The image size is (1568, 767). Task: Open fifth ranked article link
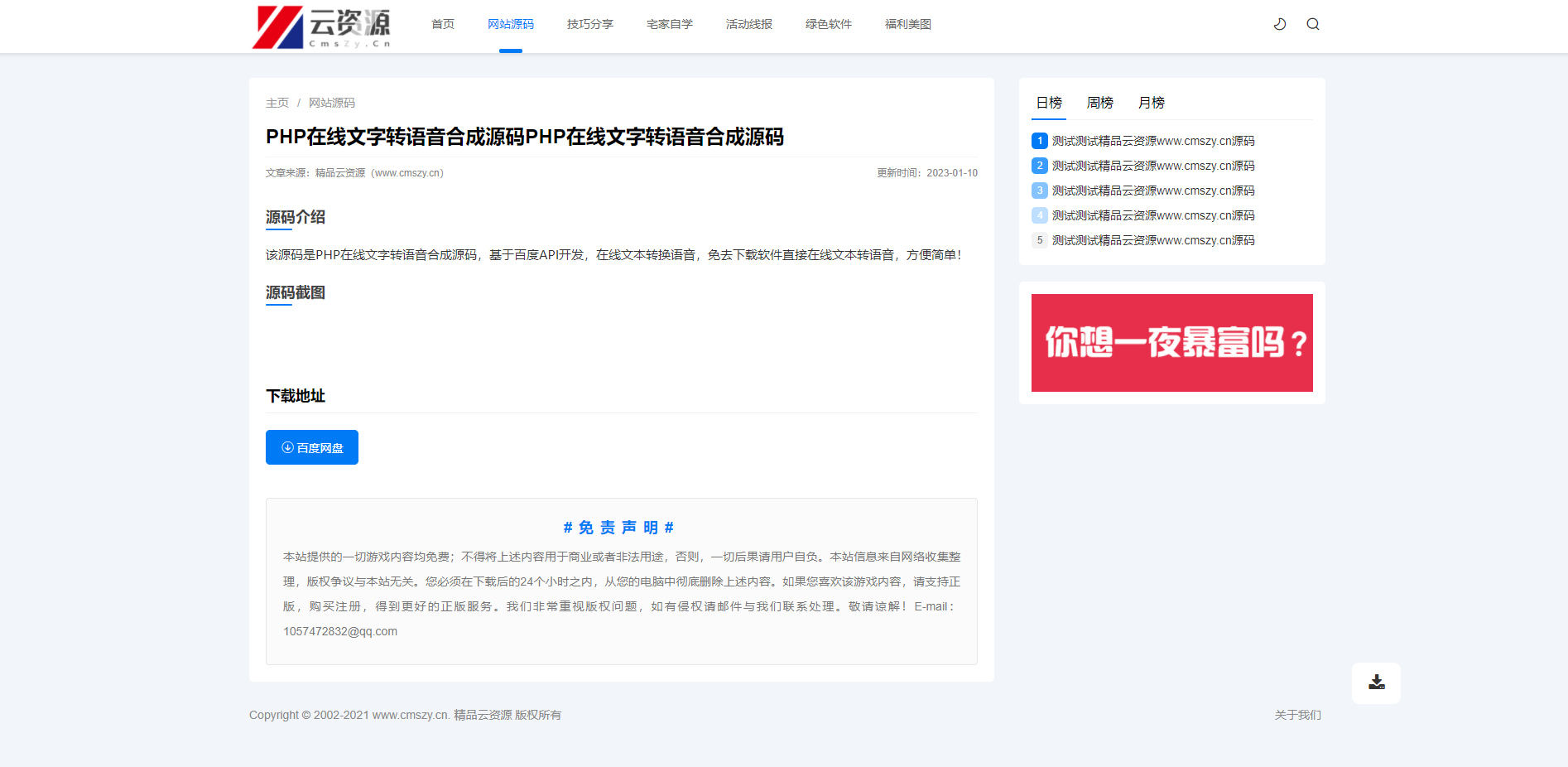coord(1153,240)
